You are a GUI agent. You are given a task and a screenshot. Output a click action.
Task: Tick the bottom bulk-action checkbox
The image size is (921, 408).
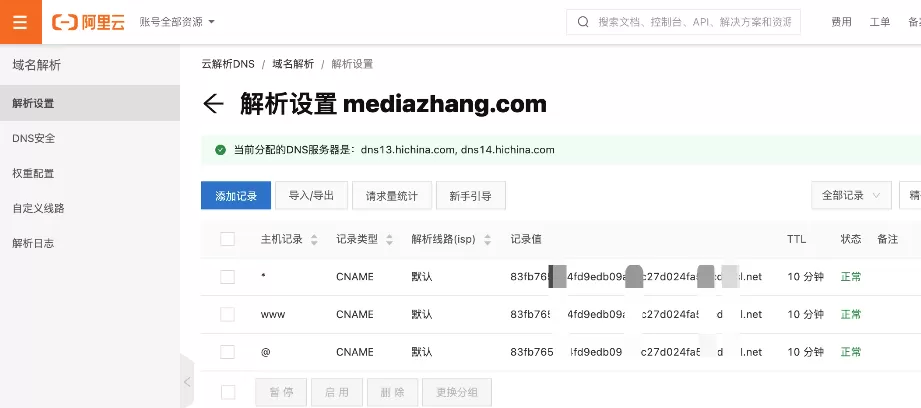point(227,392)
